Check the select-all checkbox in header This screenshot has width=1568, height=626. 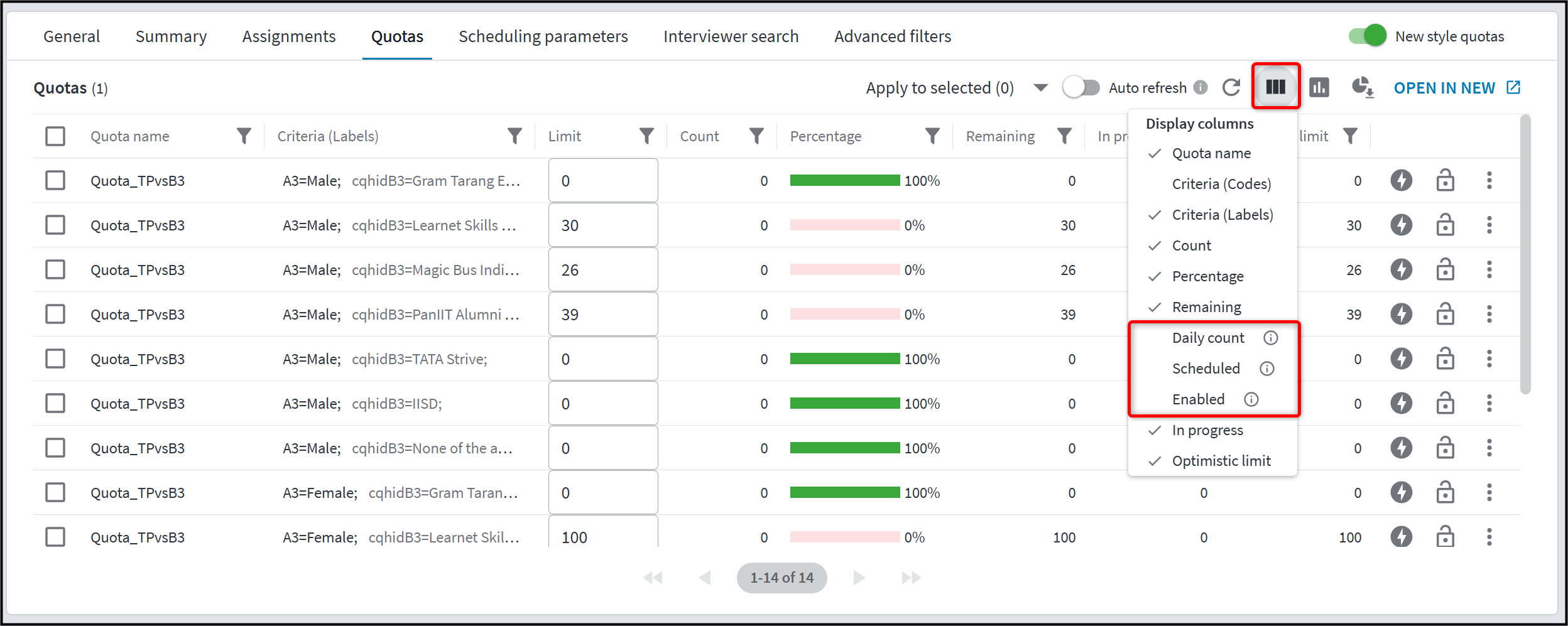[x=55, y=136]
